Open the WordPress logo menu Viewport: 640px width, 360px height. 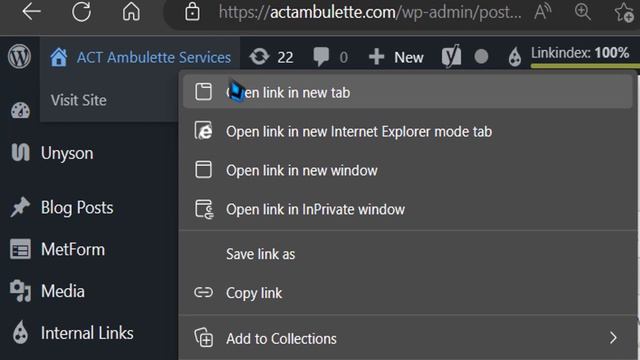[x=20, y=56]
